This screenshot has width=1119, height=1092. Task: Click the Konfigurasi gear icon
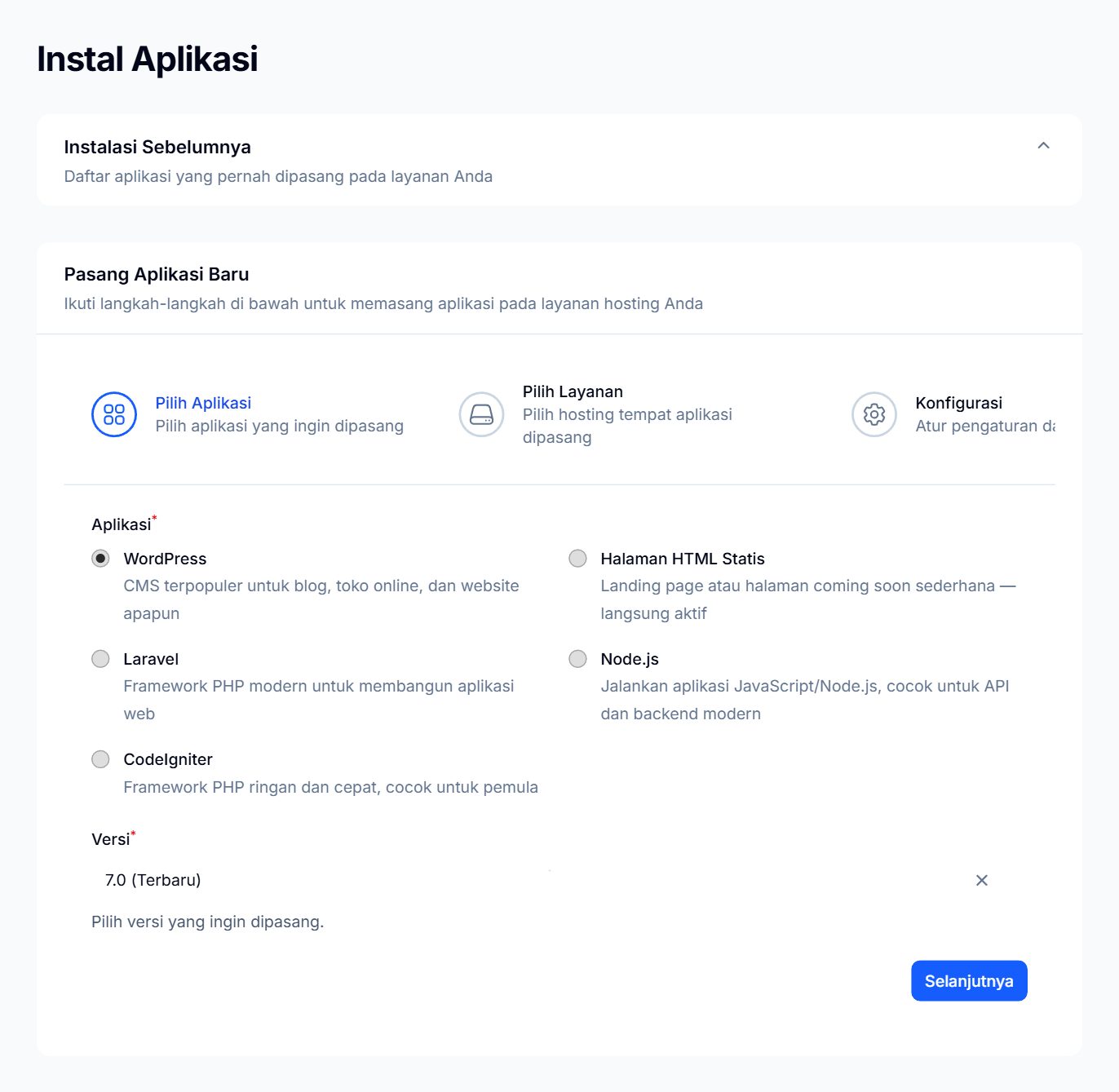(x=874, y=414)
